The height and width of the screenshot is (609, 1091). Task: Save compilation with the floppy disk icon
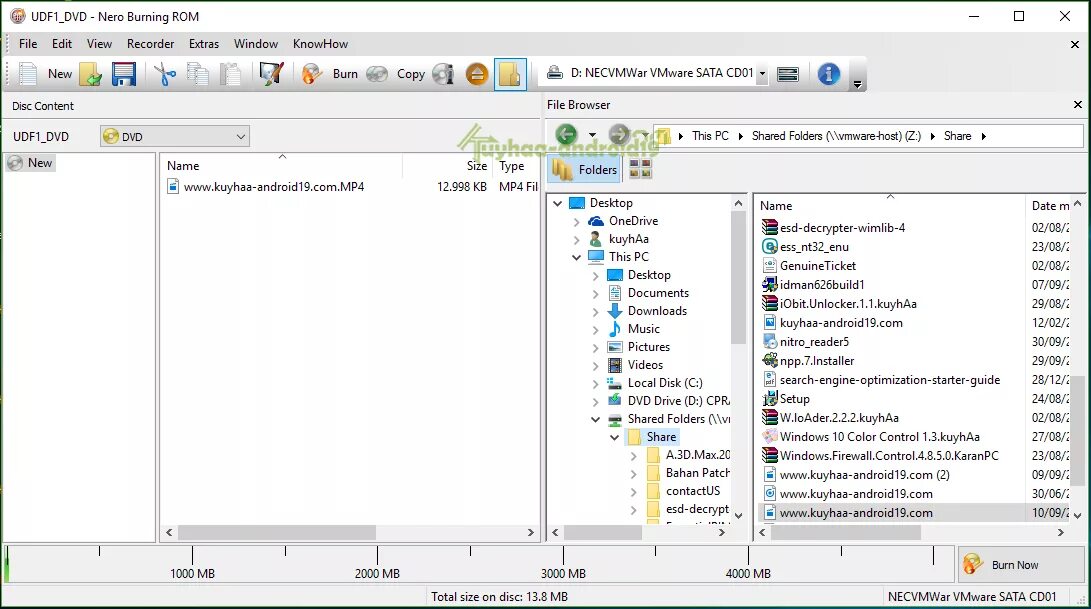[x=124, y=74]
